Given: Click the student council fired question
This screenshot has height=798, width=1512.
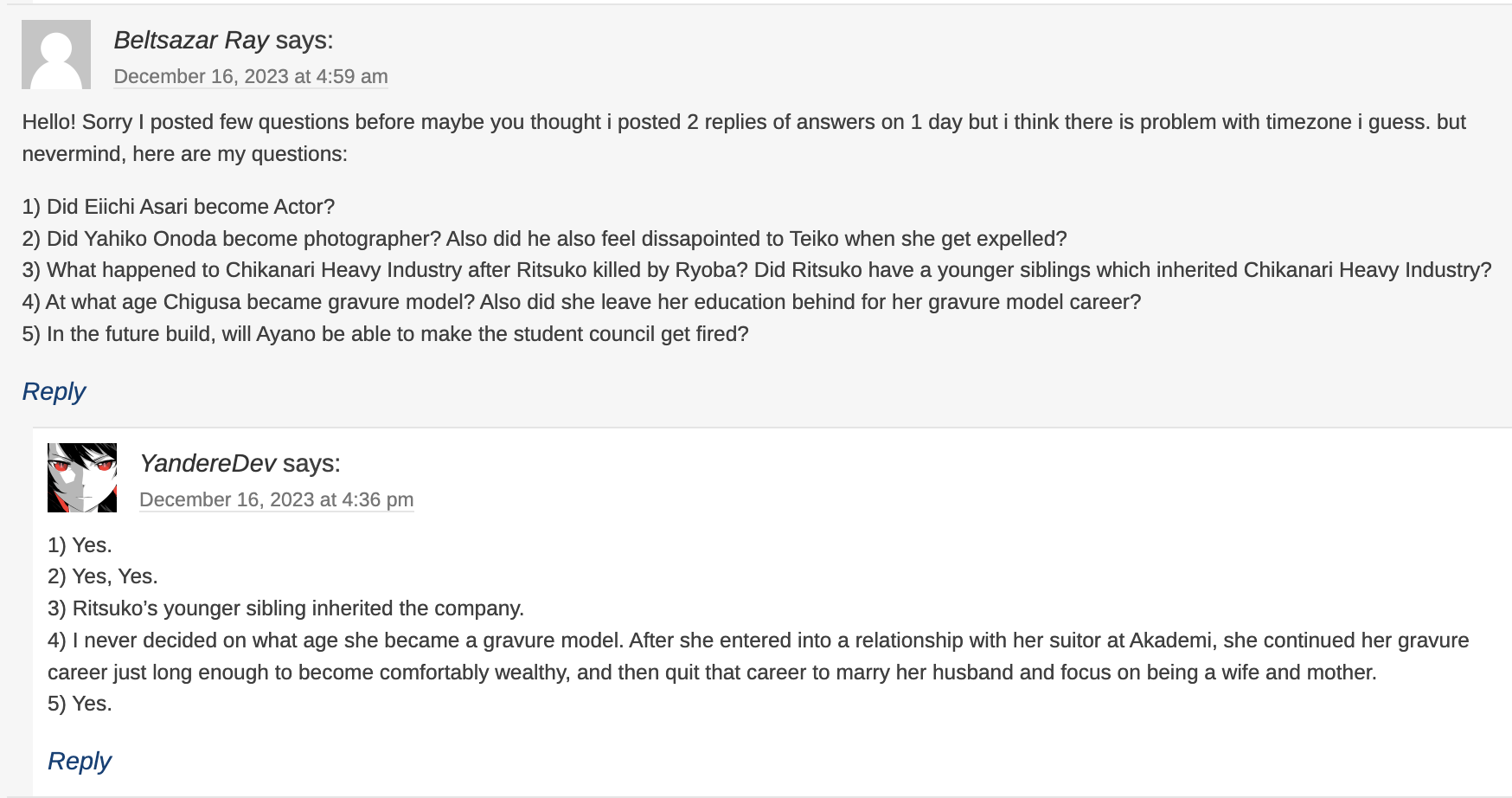Looking at the screenshot, I should click(385, 334).
